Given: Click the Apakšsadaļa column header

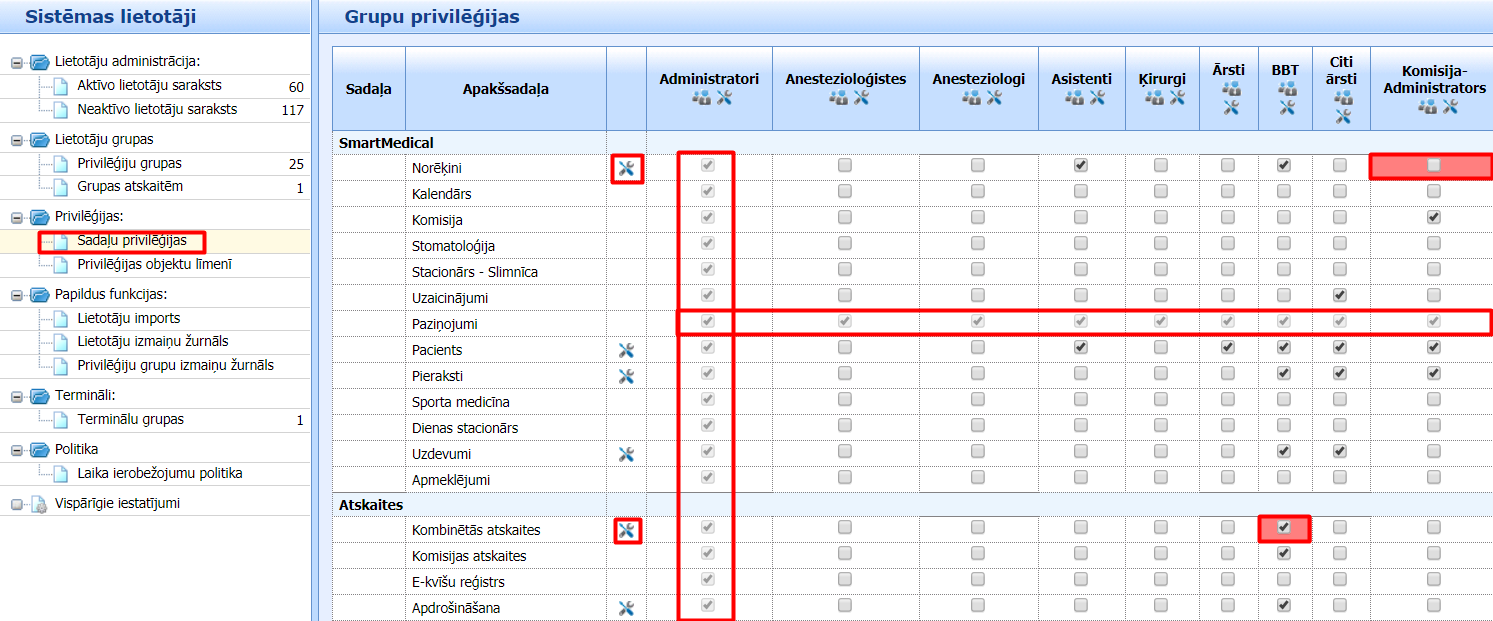Looking at the screenshot, I should click(505, 89).
